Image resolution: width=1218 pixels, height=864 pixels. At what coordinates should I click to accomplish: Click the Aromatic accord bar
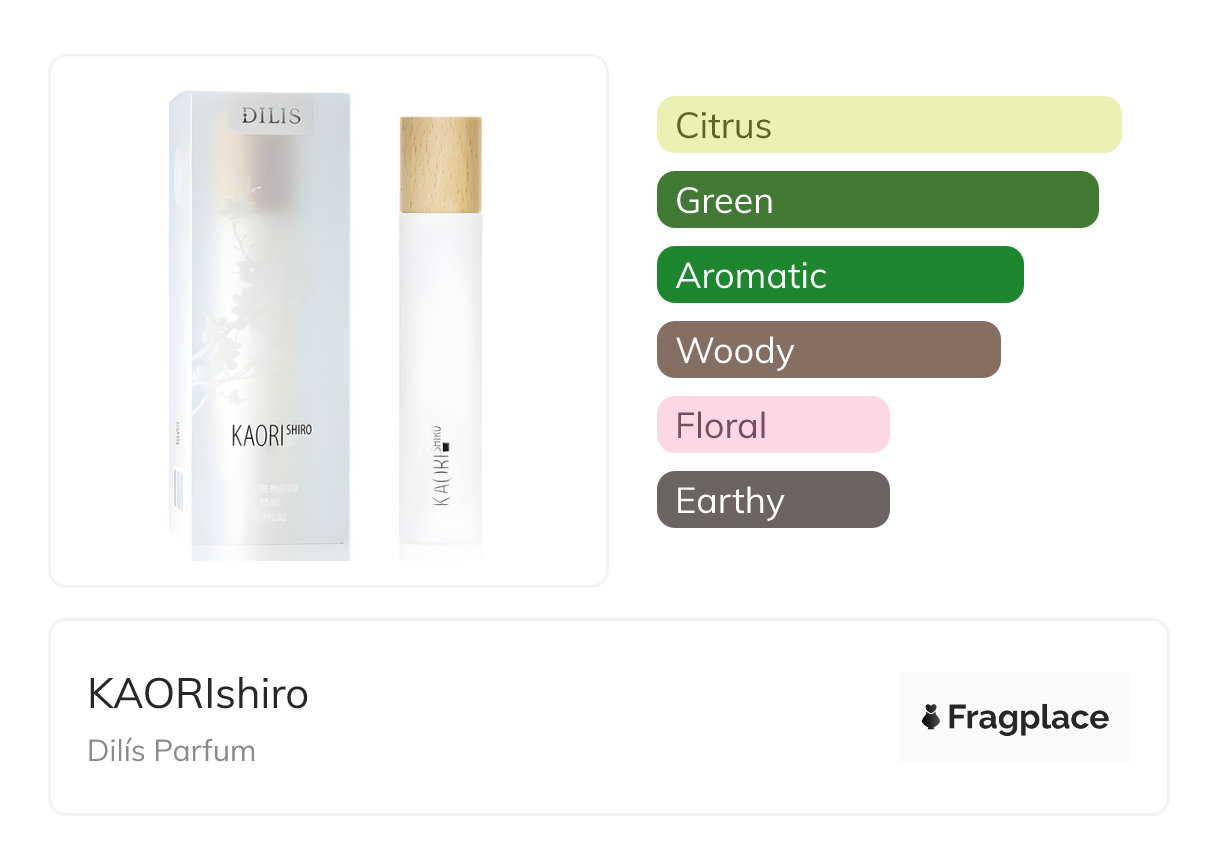point(839,275)
